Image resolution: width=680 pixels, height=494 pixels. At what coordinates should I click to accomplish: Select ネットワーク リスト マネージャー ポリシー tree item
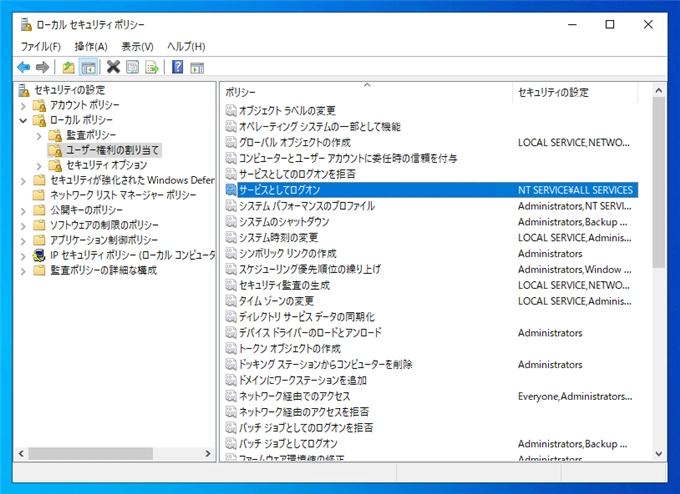pos(123,195)
